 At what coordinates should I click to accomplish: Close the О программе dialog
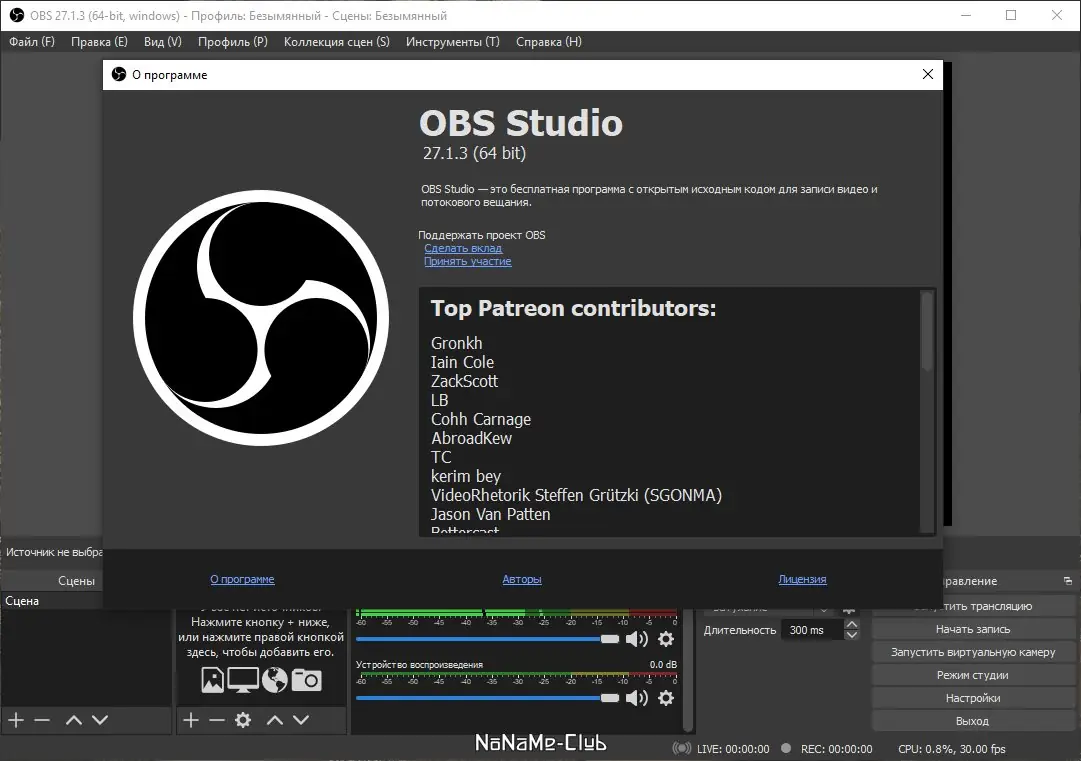pyautogui.click(x=928, y=74)
